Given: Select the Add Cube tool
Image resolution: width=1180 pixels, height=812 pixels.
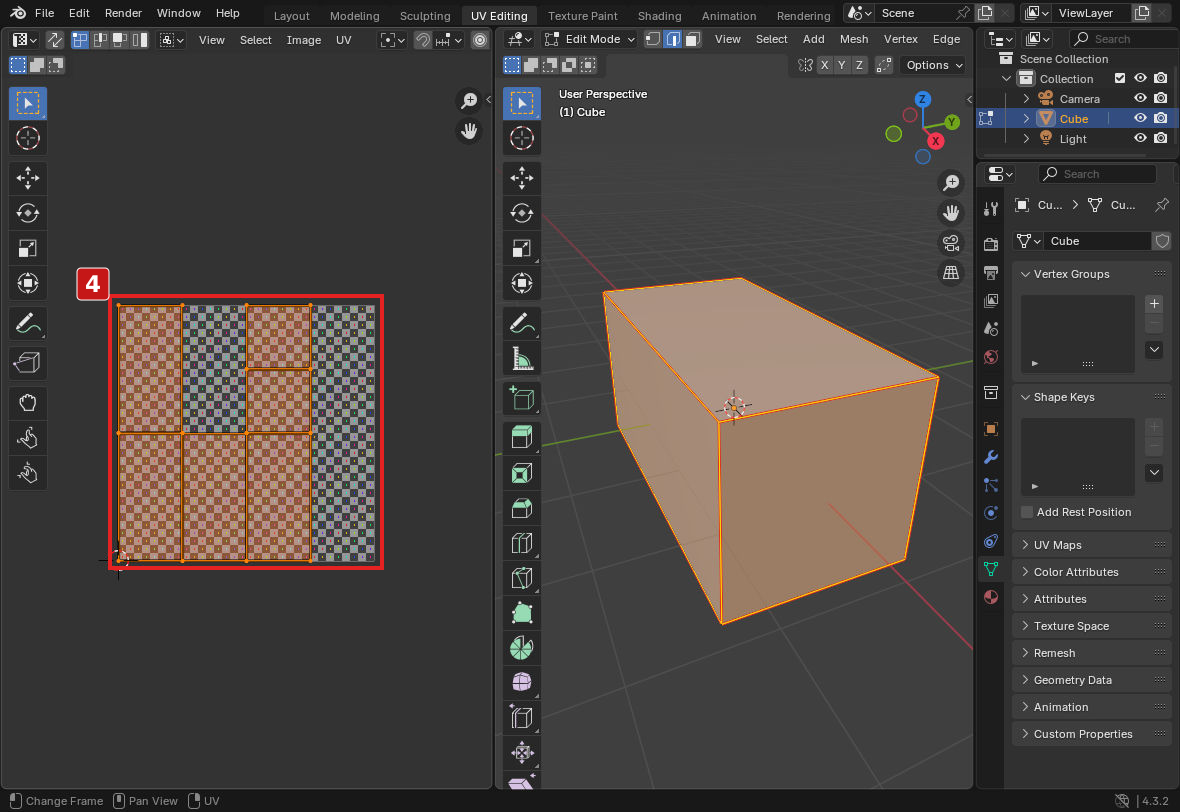Looking at the screenshot, I should coord(522,398).
